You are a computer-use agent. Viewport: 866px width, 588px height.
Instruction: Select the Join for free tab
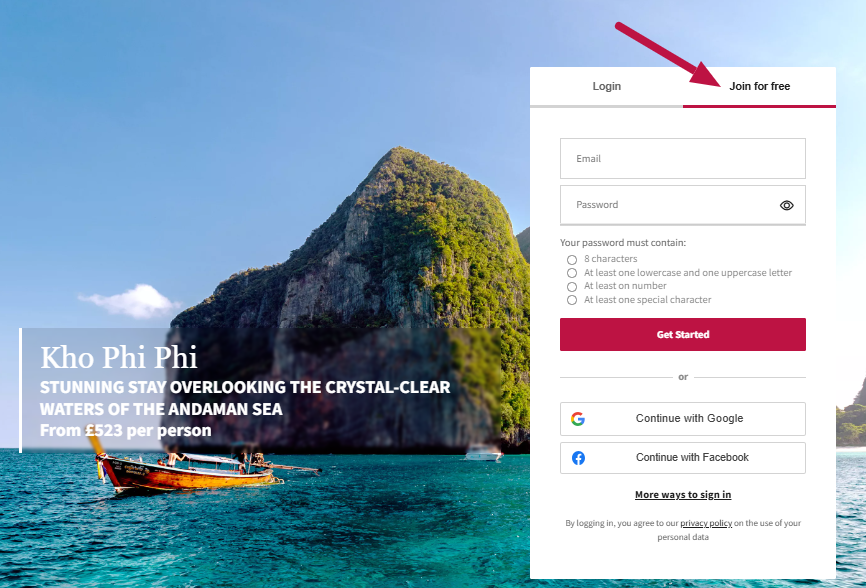click(x=759, y=87)
